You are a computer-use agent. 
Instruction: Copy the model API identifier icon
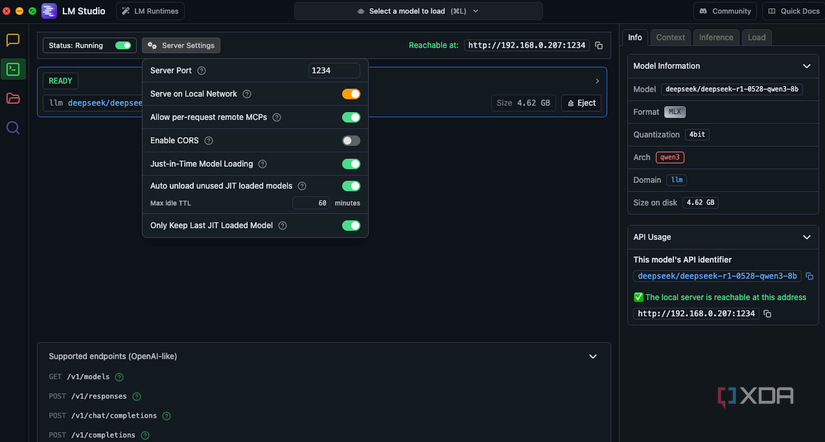(x=810, y=276)
